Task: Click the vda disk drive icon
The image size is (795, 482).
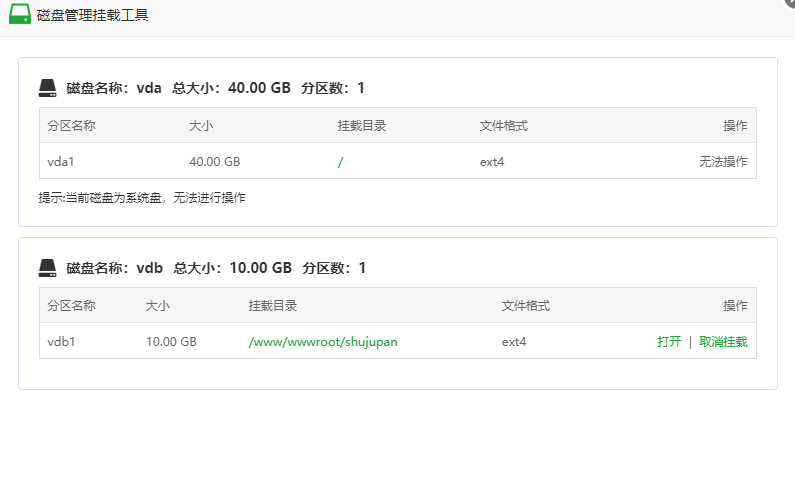Action: [48, 88]
